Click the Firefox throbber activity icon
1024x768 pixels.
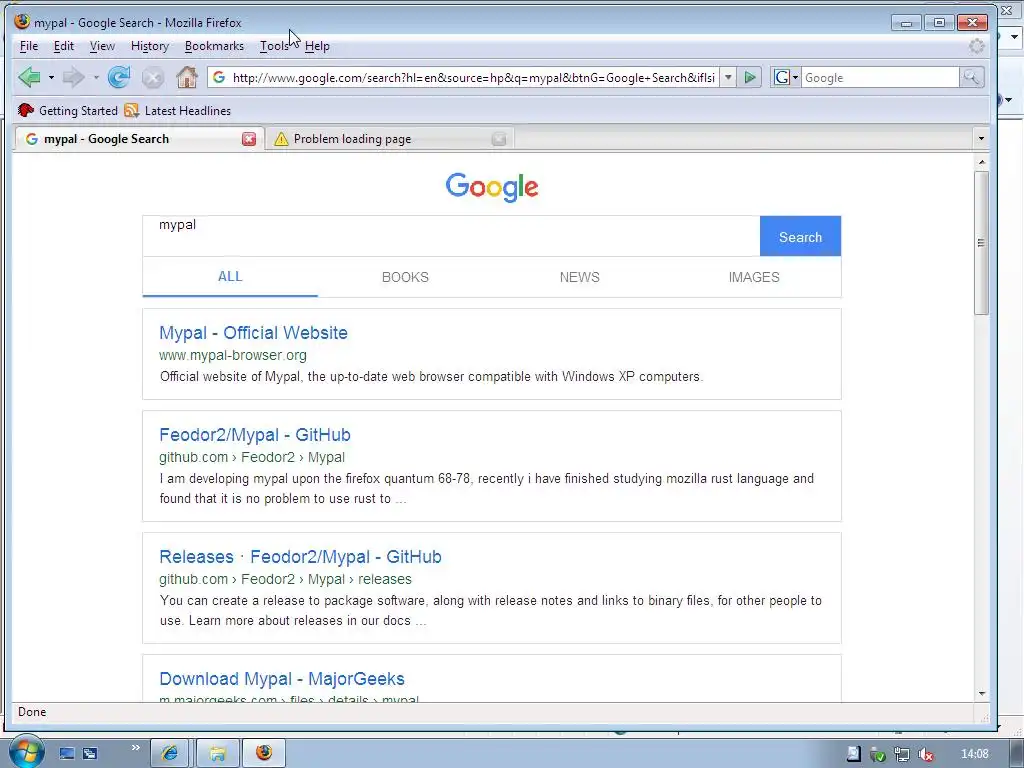click(976, 46)
